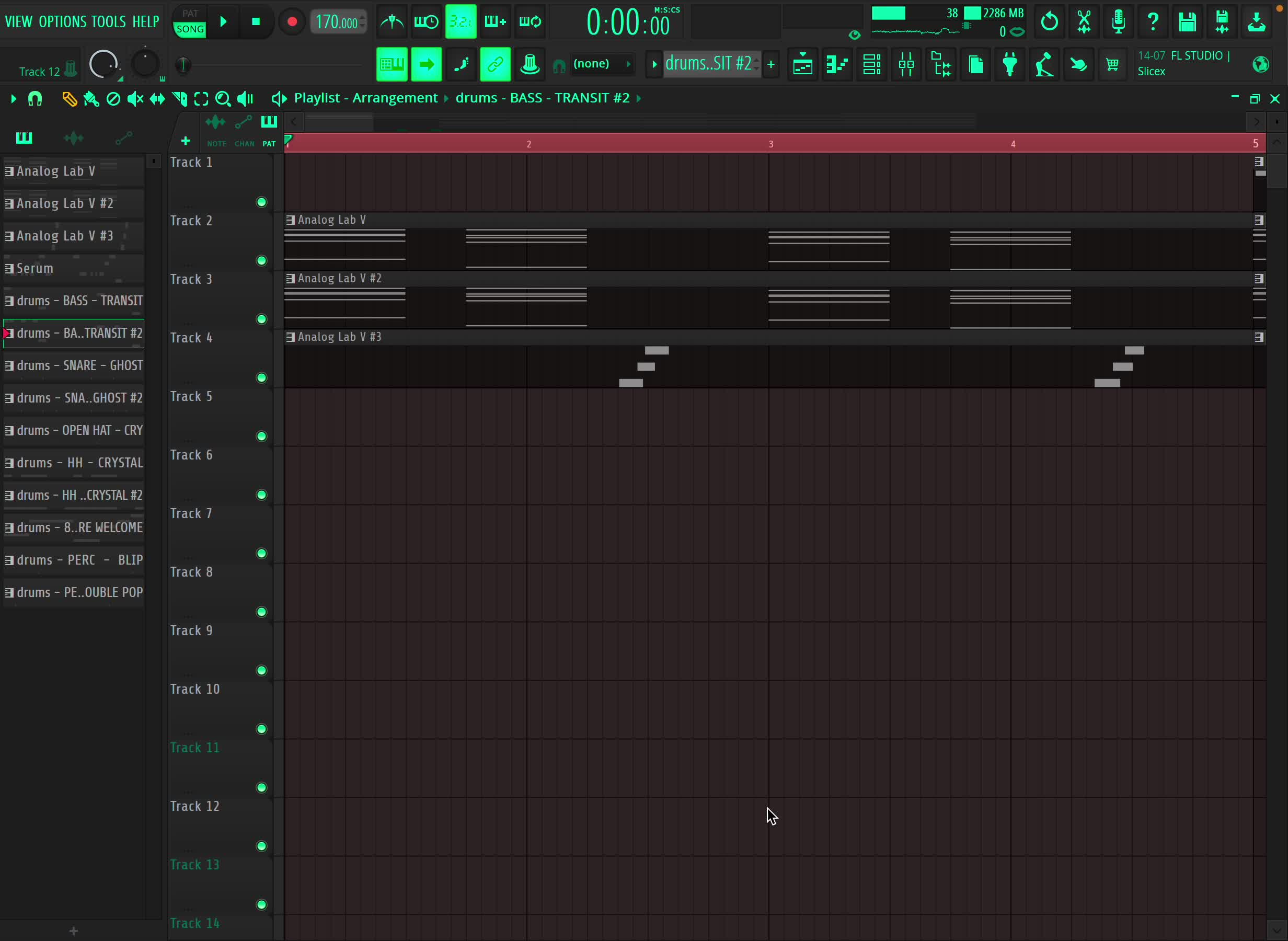This screenshot has height=941, width=1288.
Task: Open the audio recording microphone icon
Action: tap(1118, 21)
